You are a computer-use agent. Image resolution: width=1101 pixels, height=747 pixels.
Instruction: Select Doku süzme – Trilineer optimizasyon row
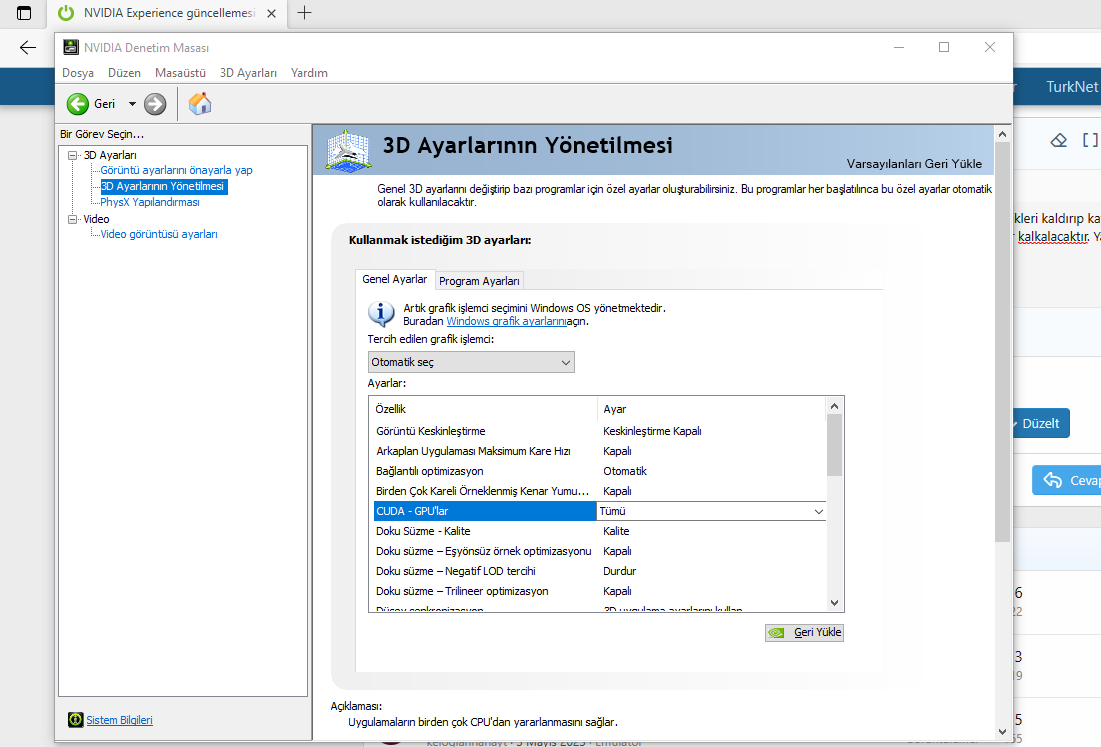pos(598,591)
